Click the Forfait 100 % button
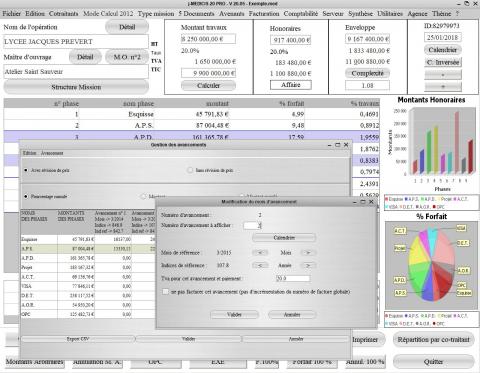The width and height of the screenshot is (480, 373). click(312, 362)
